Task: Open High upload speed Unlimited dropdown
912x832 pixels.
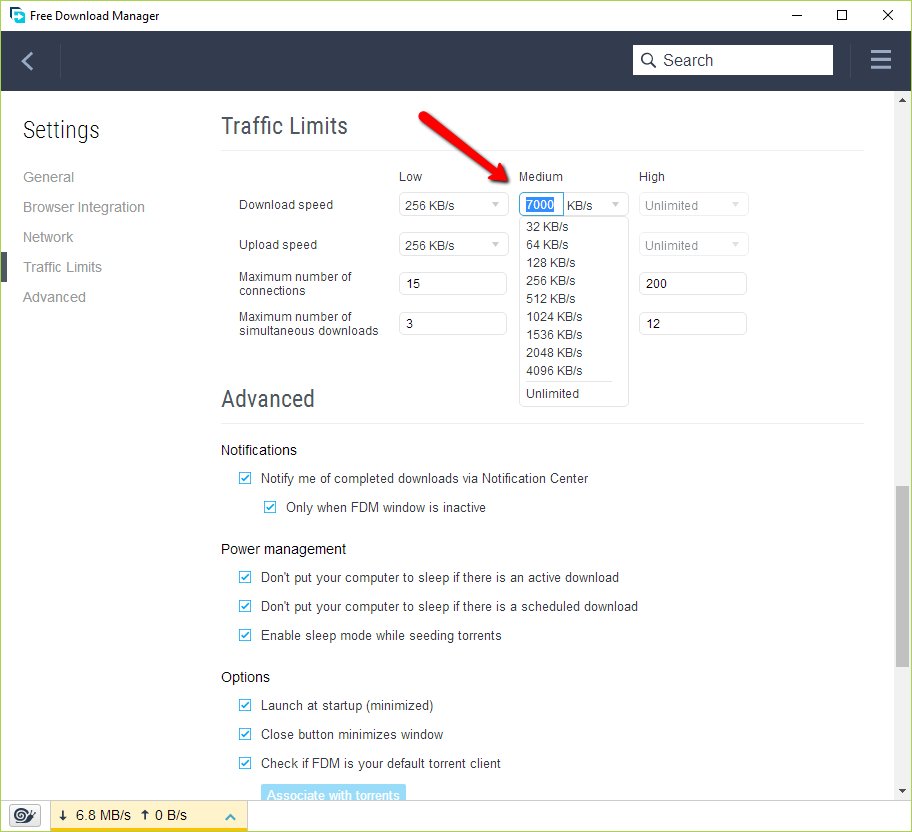Action: 693,245
